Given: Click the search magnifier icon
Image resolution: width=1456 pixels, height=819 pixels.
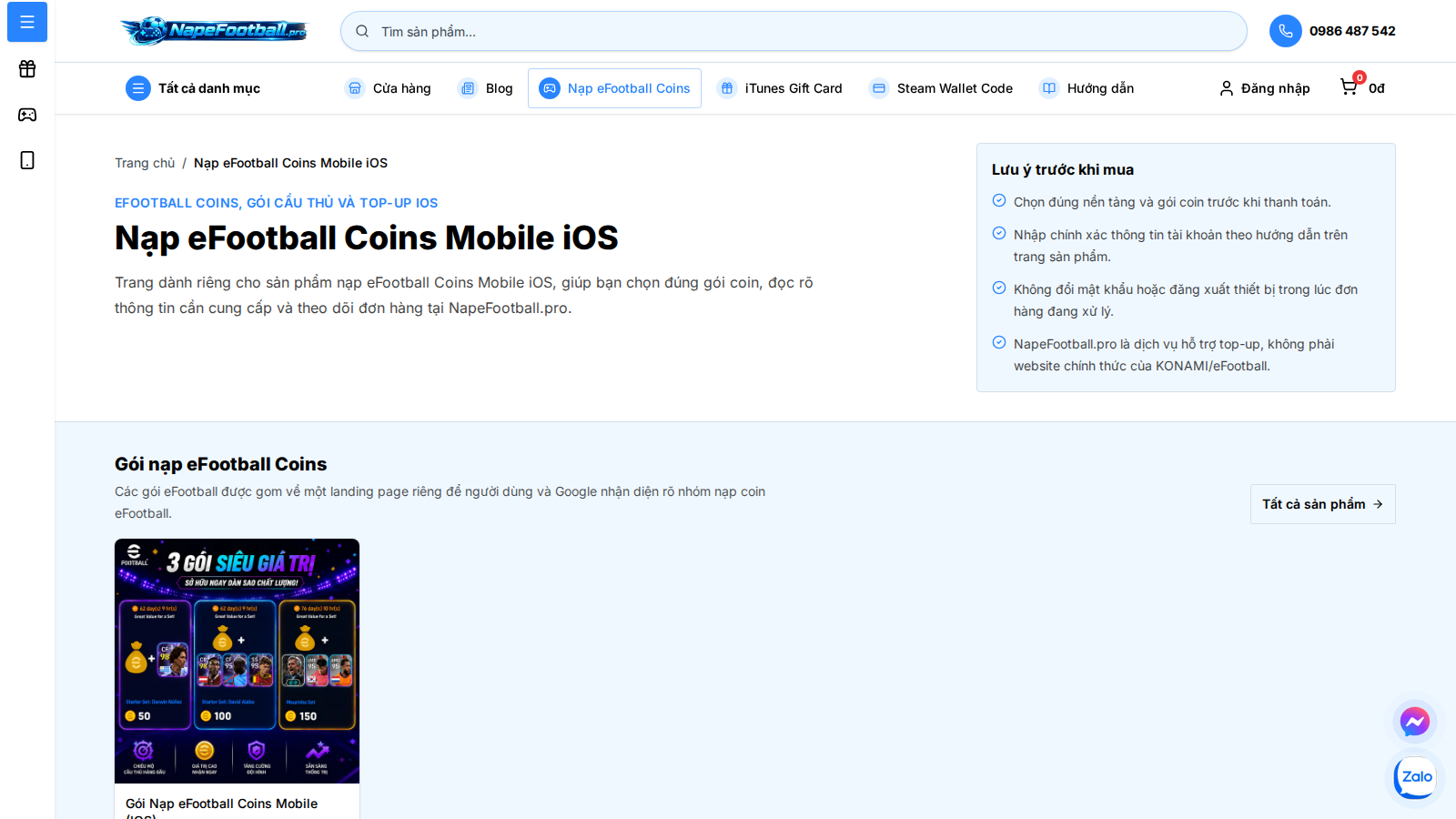Looking at the screenshot, I should pos(362,31).
